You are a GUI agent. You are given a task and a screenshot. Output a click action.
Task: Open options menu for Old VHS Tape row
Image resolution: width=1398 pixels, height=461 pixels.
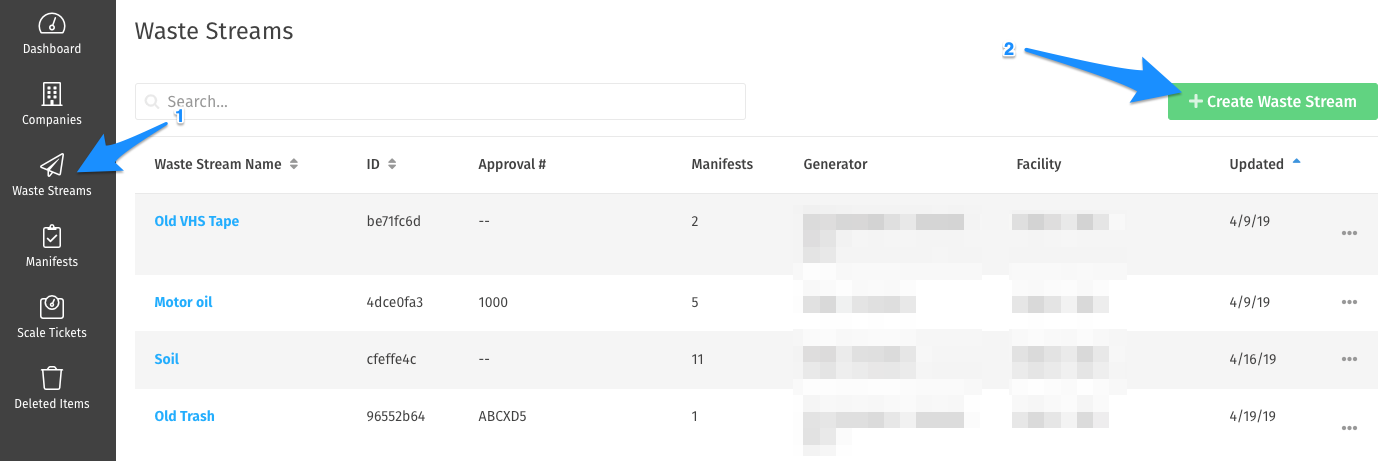coord(1349,233)
